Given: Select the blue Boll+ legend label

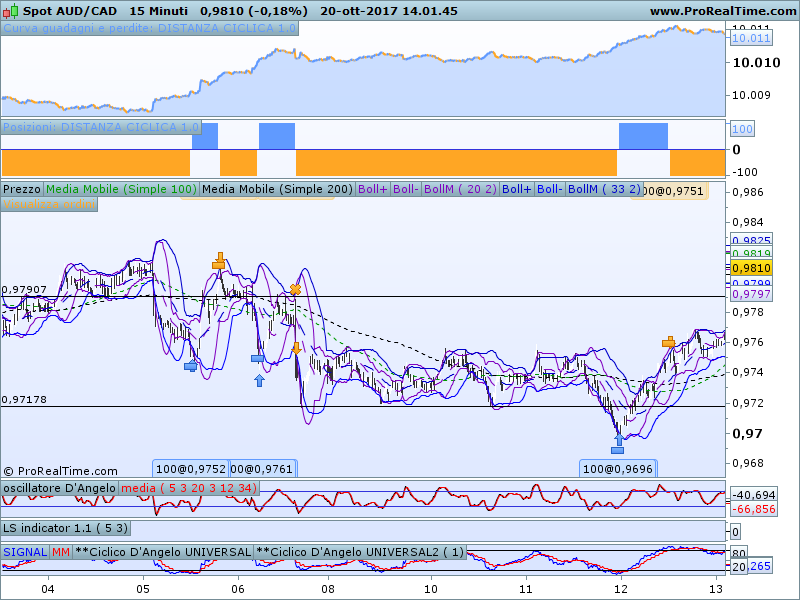Looking at the screenshot, I should [516, 189].
